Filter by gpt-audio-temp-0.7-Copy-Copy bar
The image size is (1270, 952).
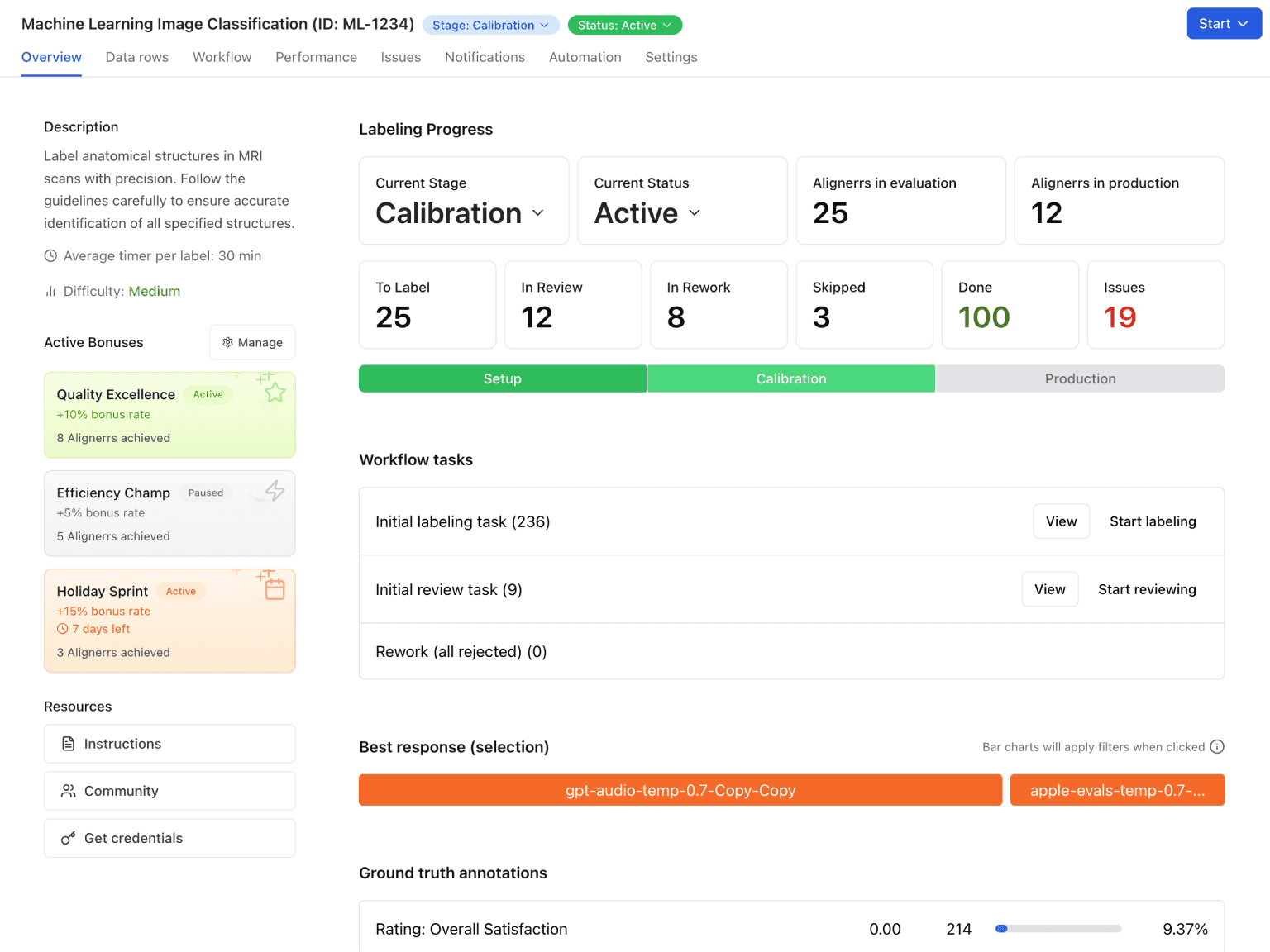click(680, 790)
